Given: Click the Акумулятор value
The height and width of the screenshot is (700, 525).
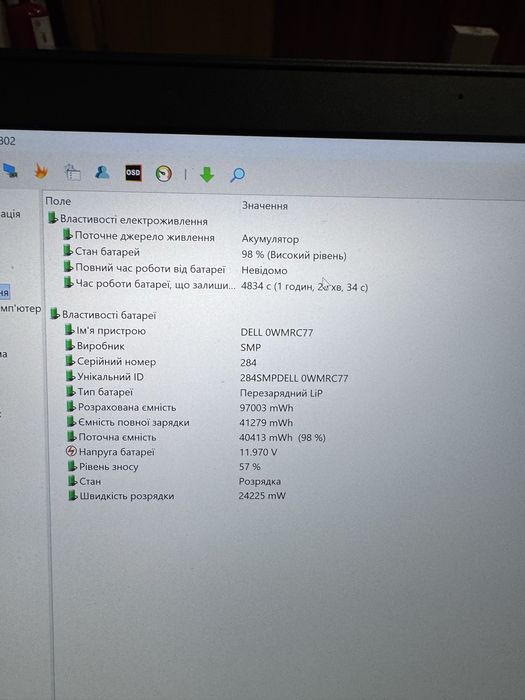Looking at the screenshot, I should point(270,239).
